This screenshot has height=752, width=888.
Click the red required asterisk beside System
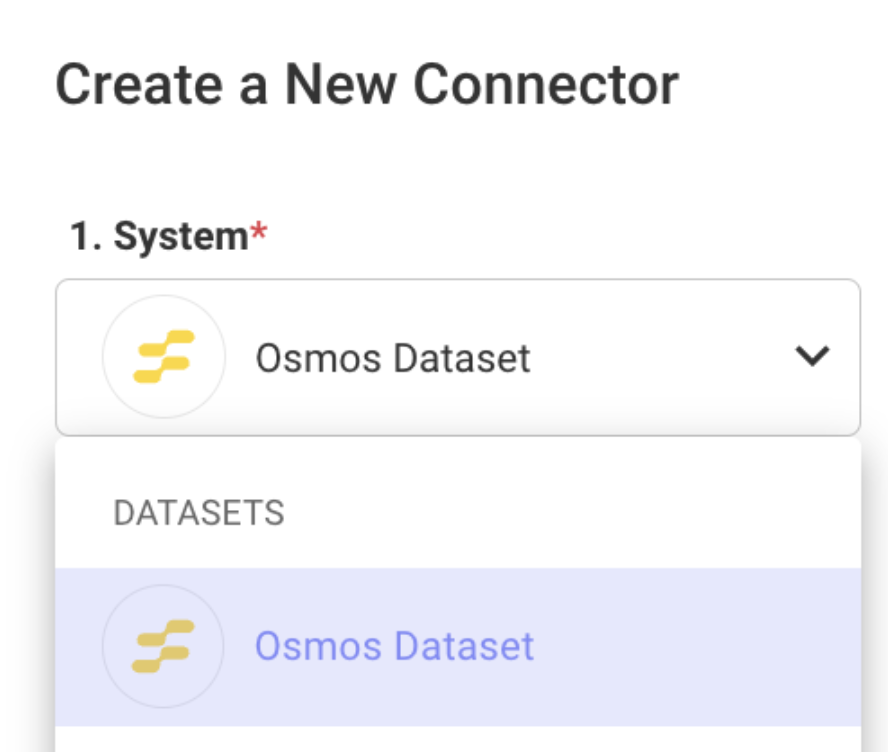259,235
